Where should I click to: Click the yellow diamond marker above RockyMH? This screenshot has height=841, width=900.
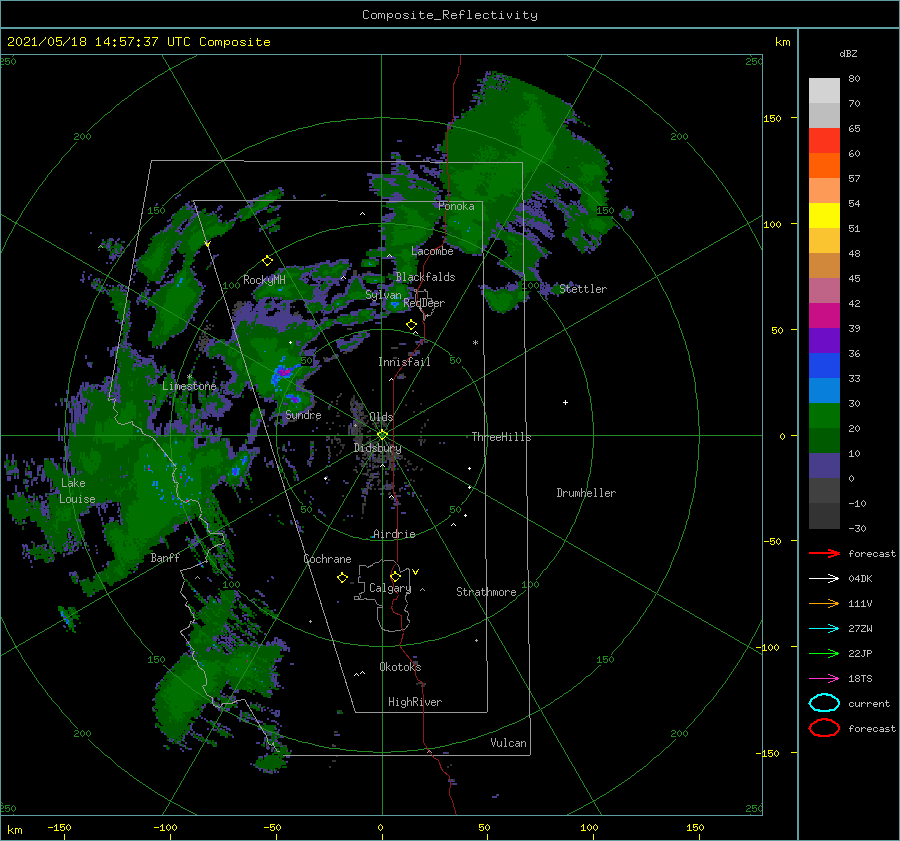coord(267,261)
